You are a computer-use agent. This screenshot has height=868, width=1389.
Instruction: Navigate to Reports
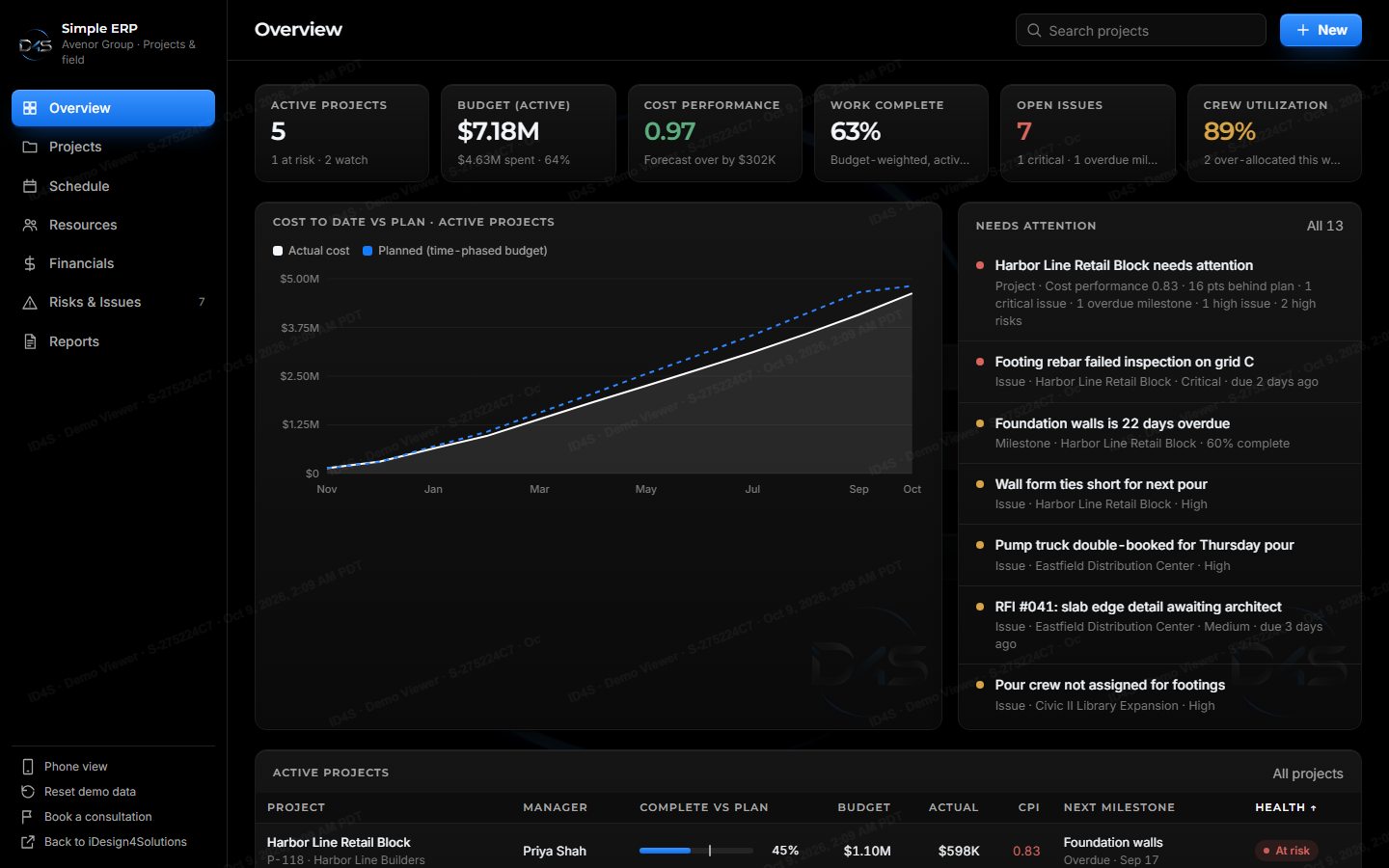tap(113, 341)
